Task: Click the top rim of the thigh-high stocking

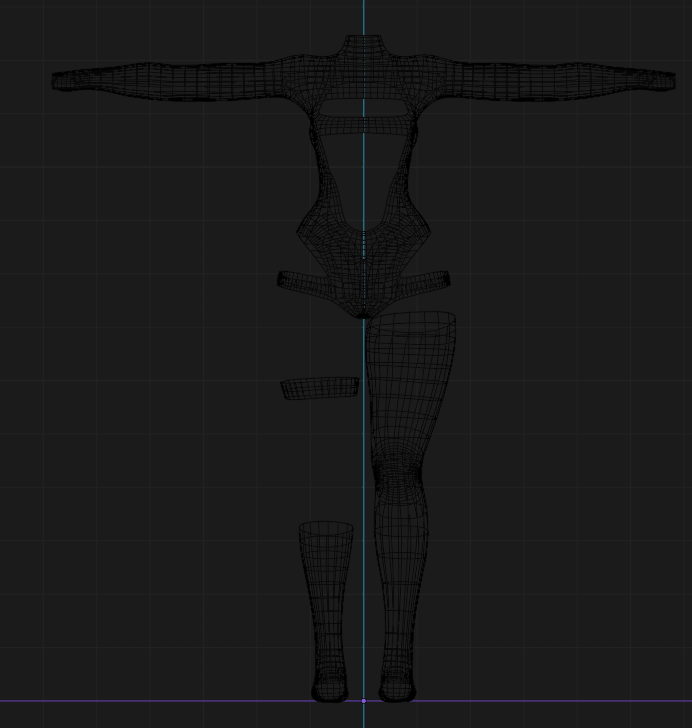Action: (x=410, y=321)
